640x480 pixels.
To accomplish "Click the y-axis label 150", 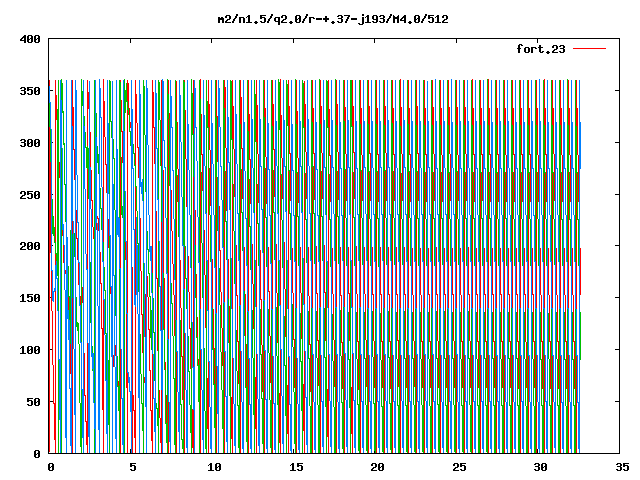I will point(30,298).
